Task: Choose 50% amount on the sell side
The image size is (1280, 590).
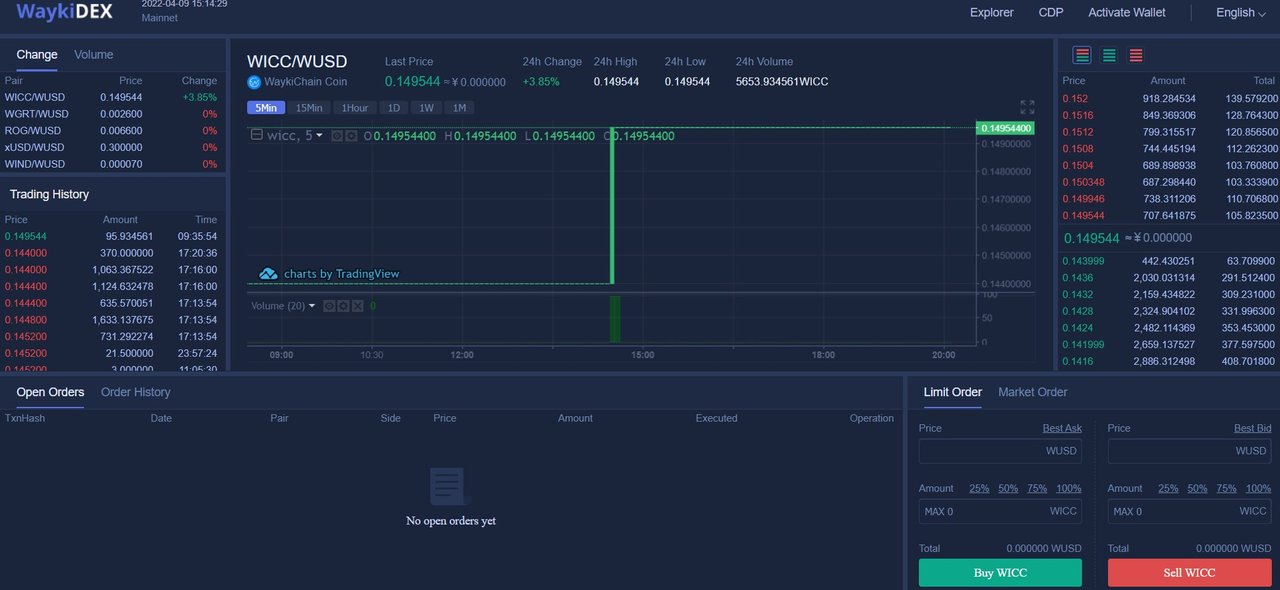Action: (x=1197, y=488)
